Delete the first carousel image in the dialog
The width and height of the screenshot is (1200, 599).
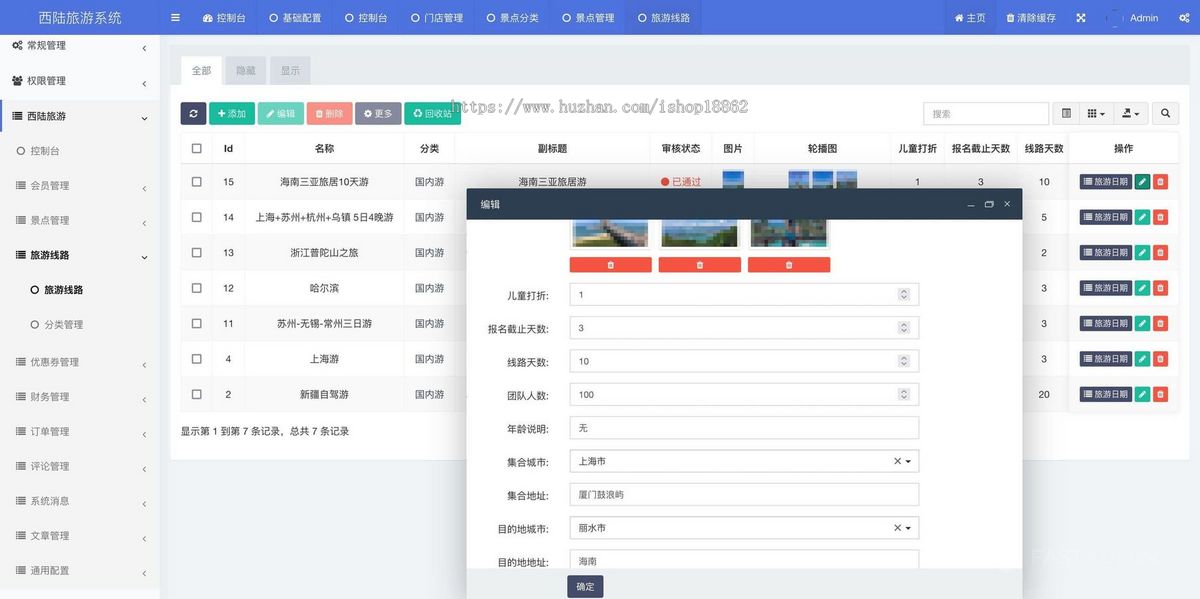tap(610, 264)
